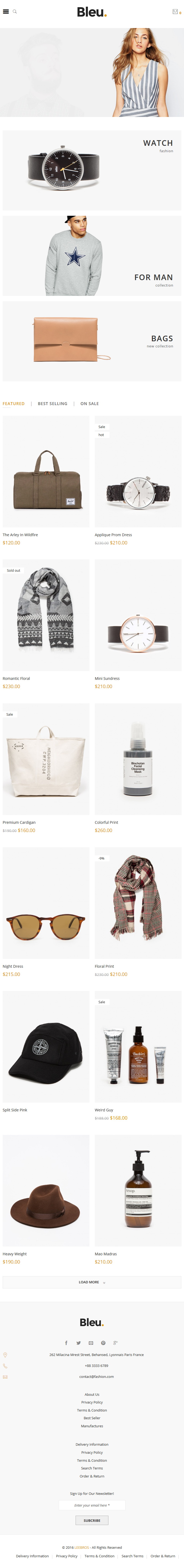Switch to the Best Selling tab

click(x=52, y=403)
